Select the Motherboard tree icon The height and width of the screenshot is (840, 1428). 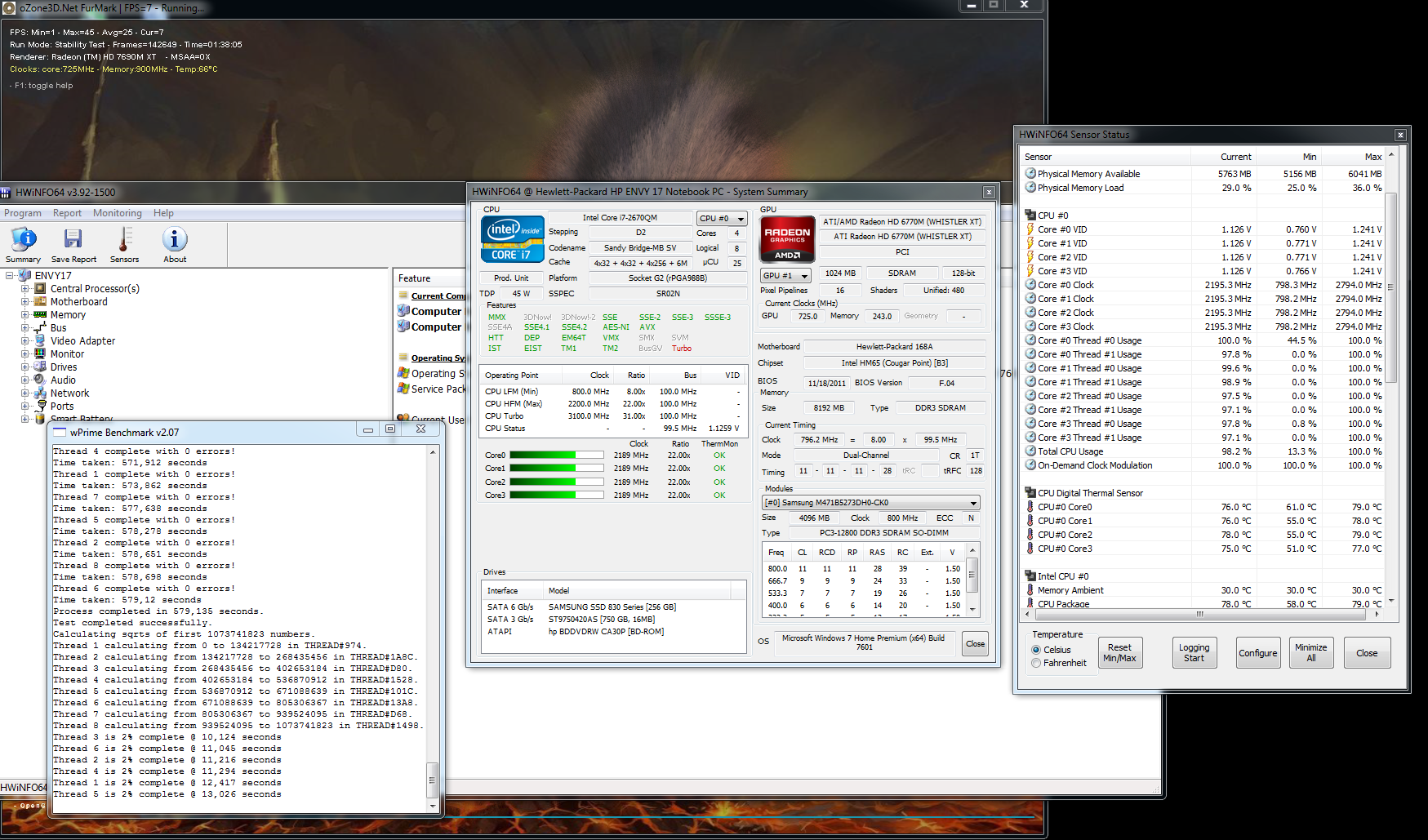tap(40, 301)
